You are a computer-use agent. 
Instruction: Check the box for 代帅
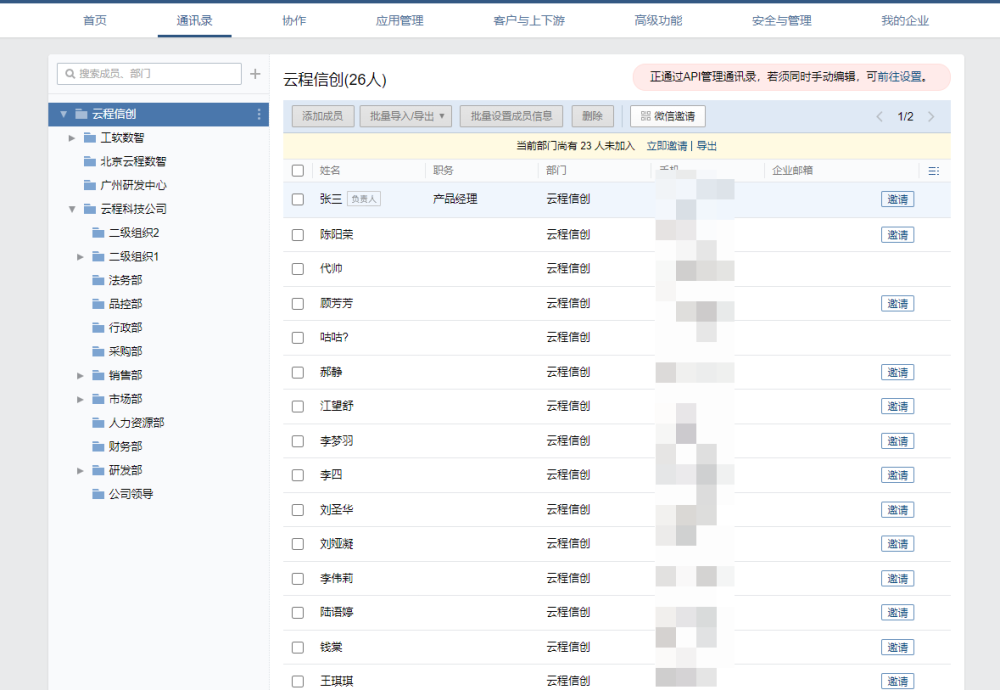(x=298, y=269)
